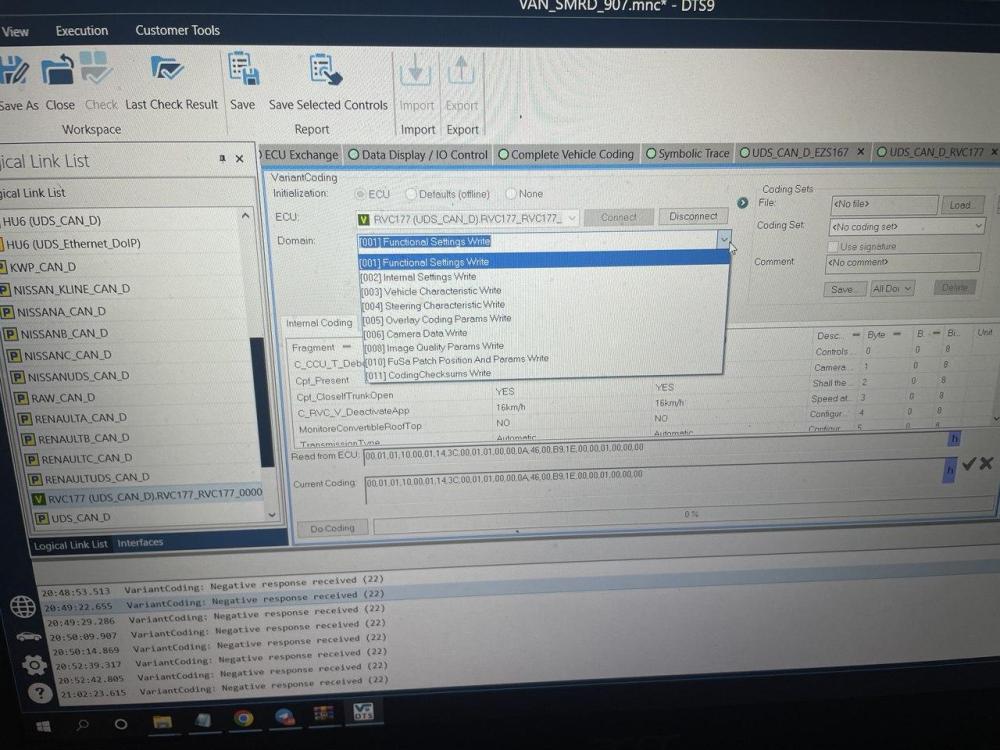
Task: Switch to Data Display / IO Control tab
Action: [x=418, y=154]
